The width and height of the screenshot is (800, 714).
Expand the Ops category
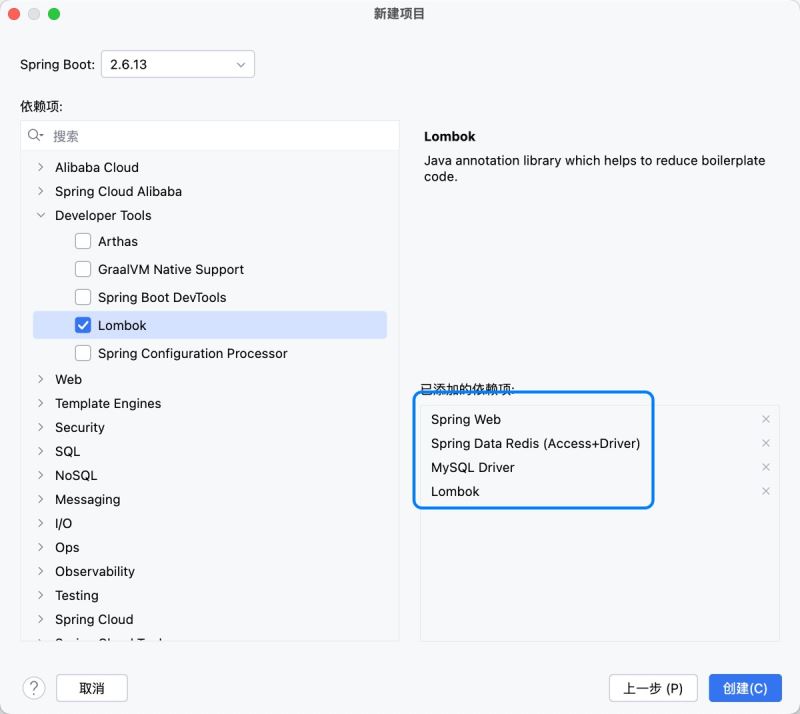(41, 547)
